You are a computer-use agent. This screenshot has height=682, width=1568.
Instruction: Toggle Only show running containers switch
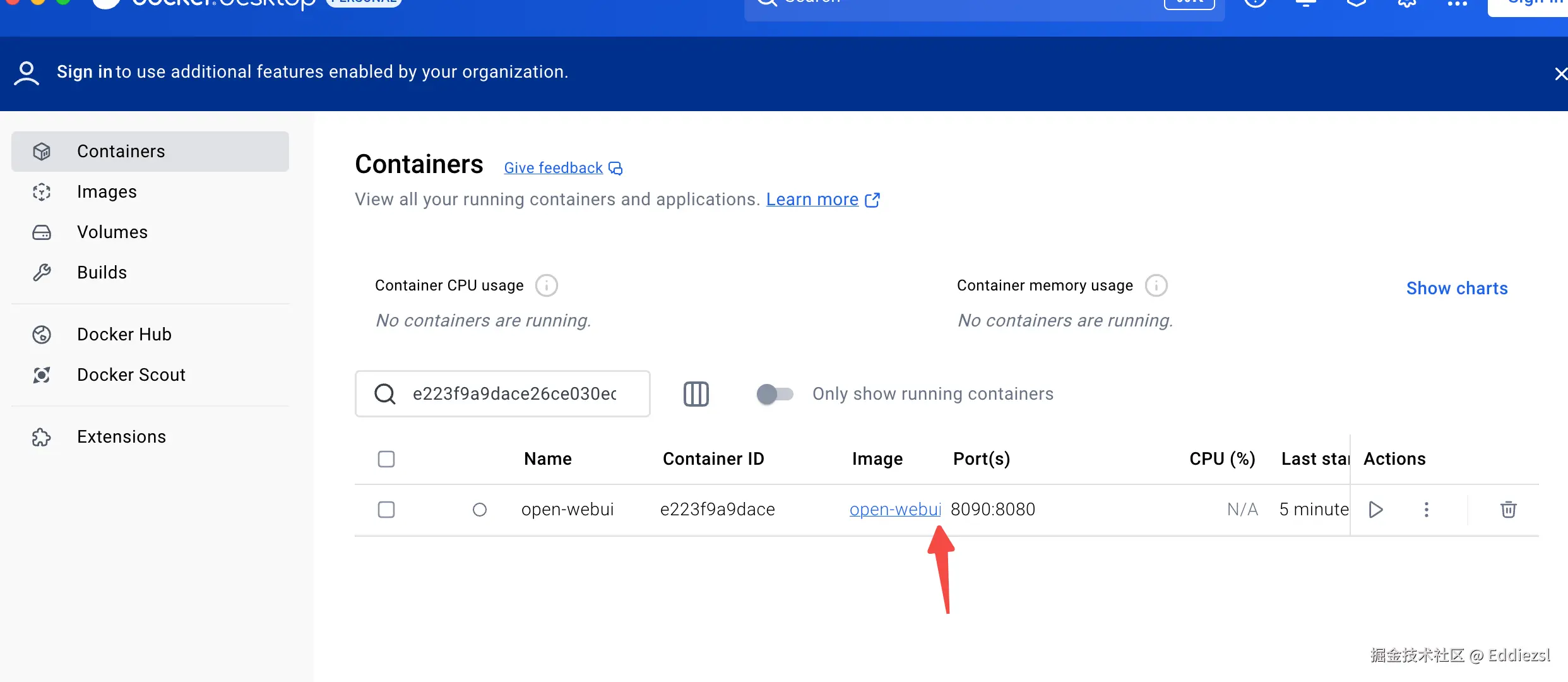point(775,394)
